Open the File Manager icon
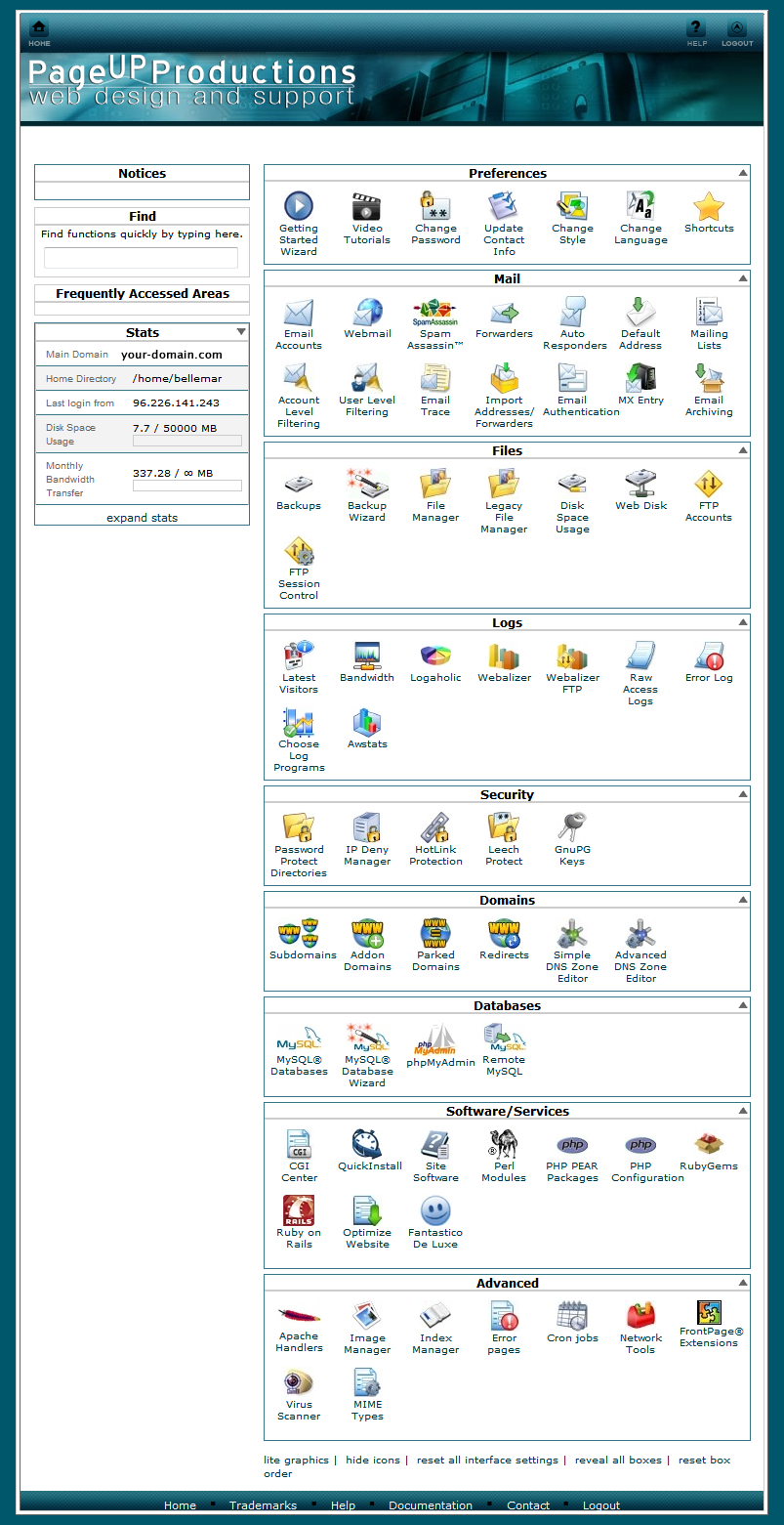784x1525 pixels. tap(435, 486)
